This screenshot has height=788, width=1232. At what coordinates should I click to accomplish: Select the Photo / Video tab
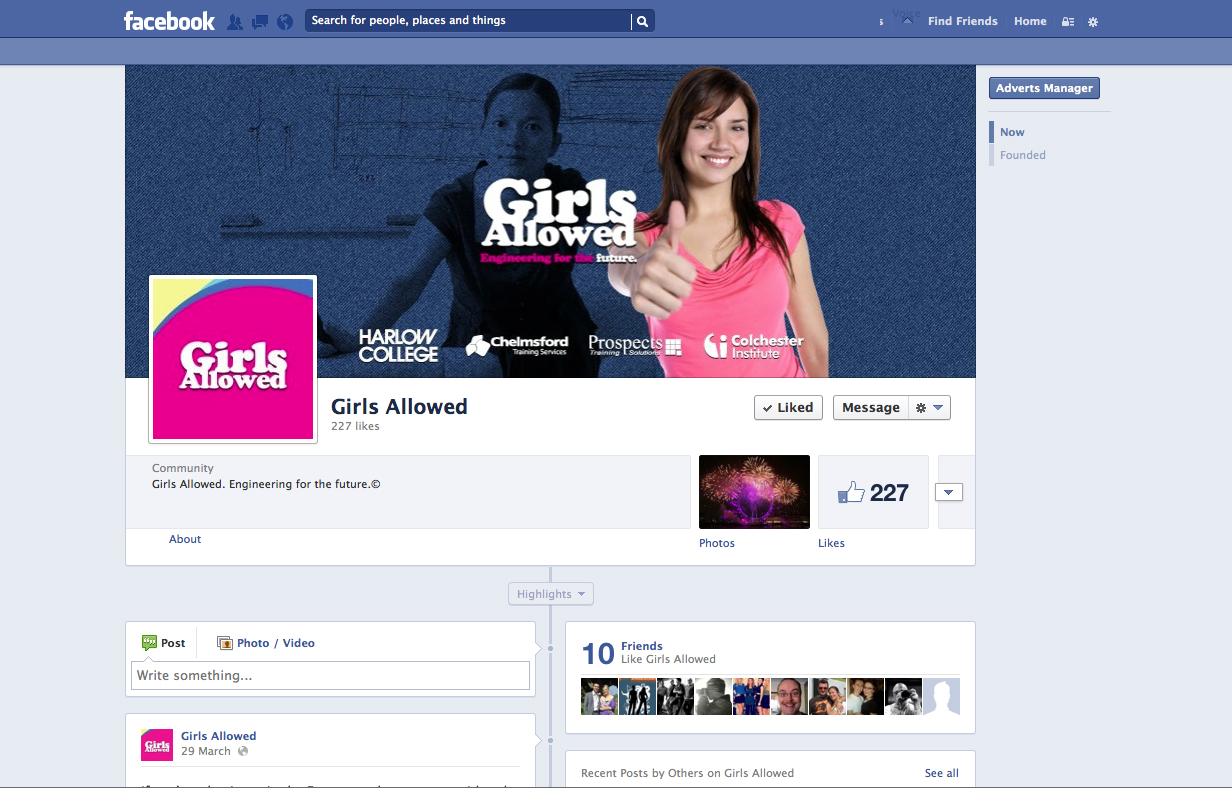[x=266, y=643]
